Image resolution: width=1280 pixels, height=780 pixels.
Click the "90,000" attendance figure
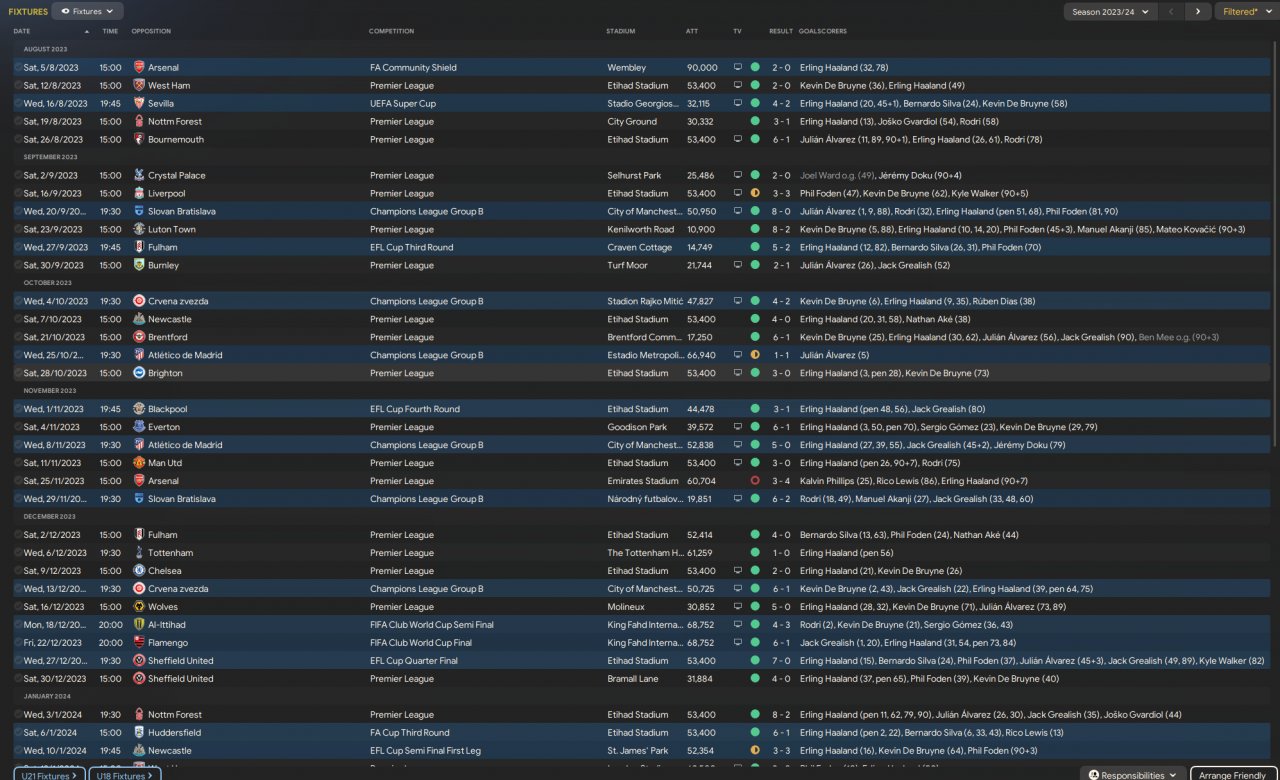[702, 68]
